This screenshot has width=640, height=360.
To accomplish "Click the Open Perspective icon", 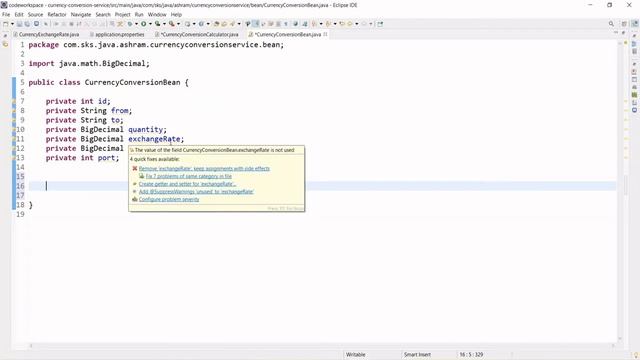I will 624,24.
